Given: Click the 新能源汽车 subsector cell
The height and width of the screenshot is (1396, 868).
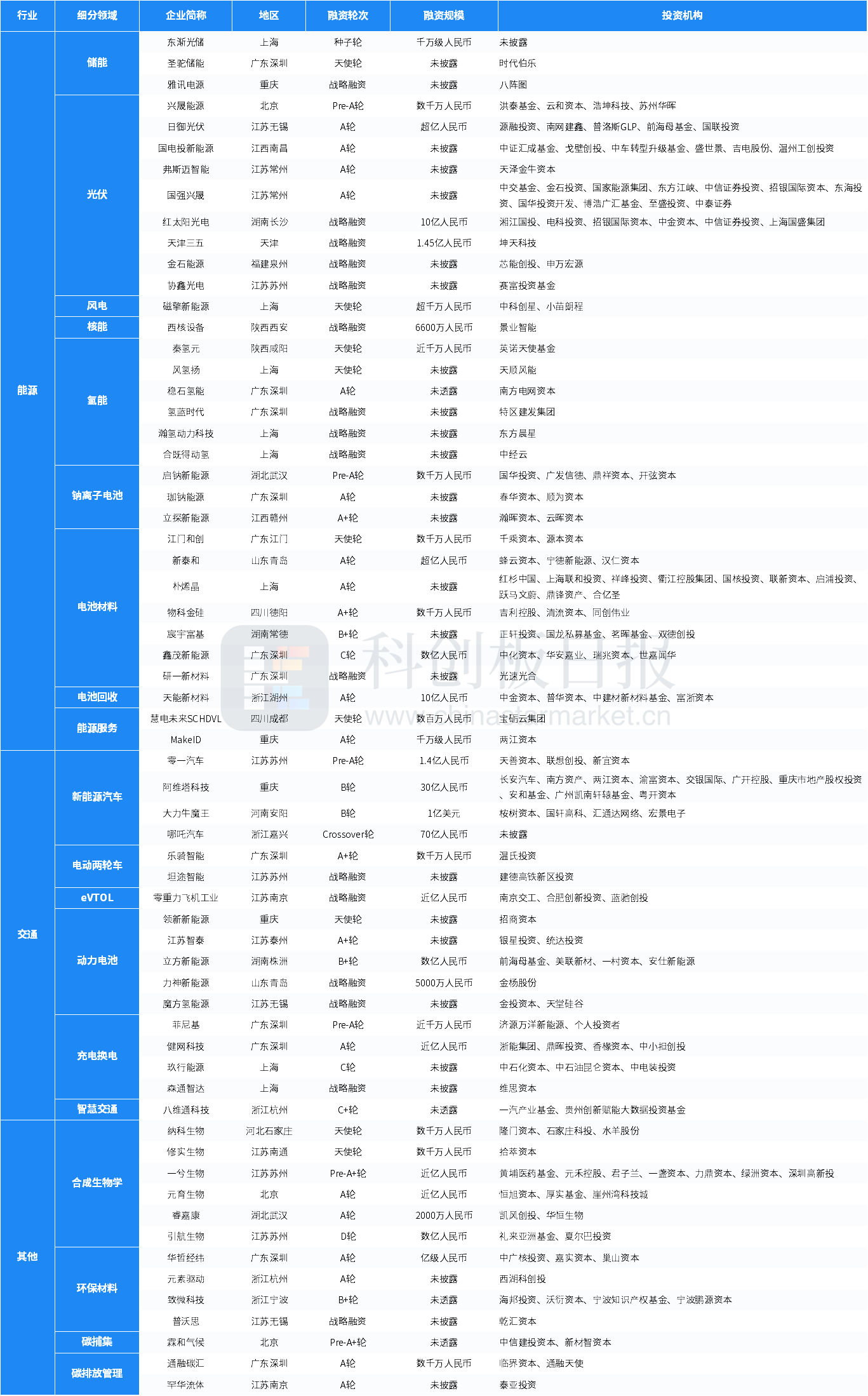Looking at the screenshot, I should tap(97, 797).
